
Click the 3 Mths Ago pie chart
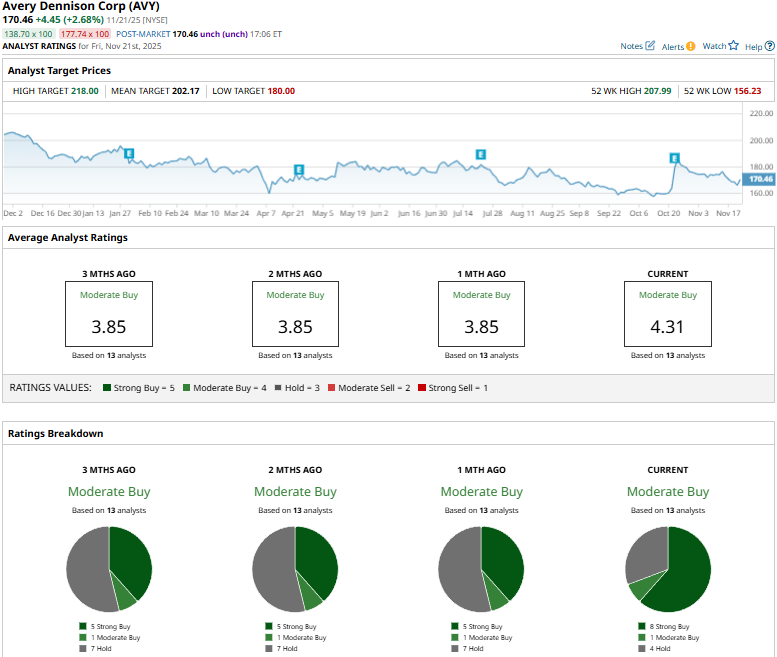click(x=109, y=568)
